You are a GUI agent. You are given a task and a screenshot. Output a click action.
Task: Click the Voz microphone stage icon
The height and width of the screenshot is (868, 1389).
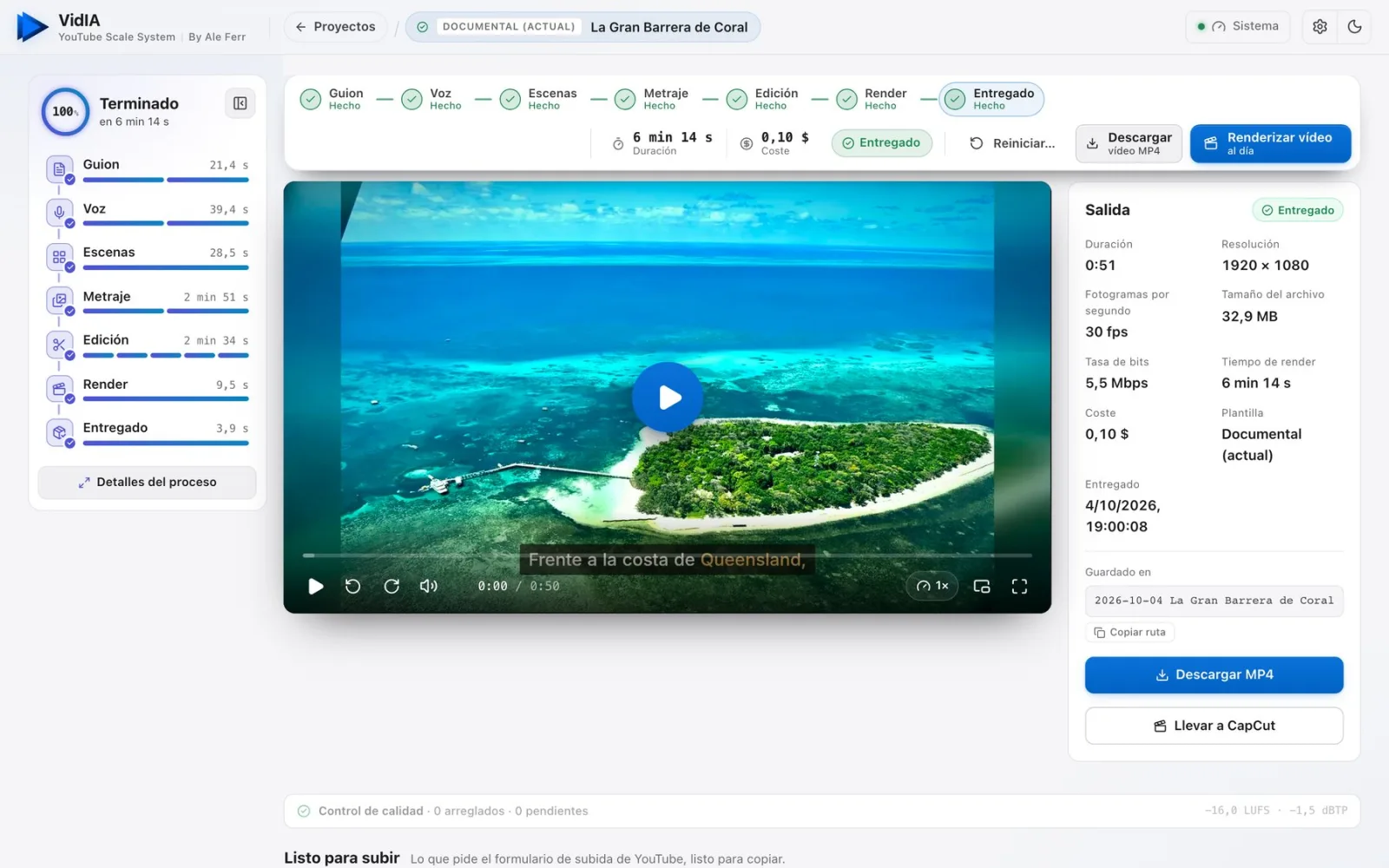59,212
